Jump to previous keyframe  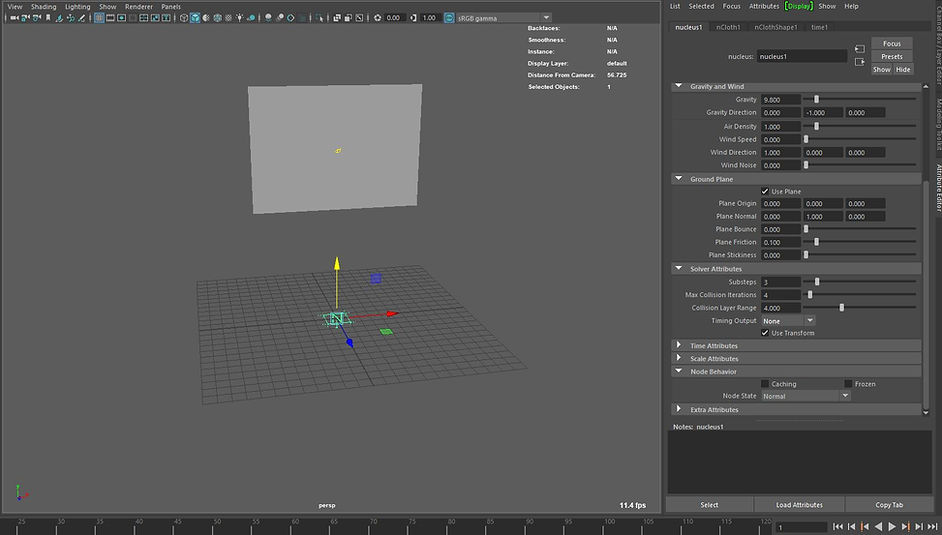865,527
